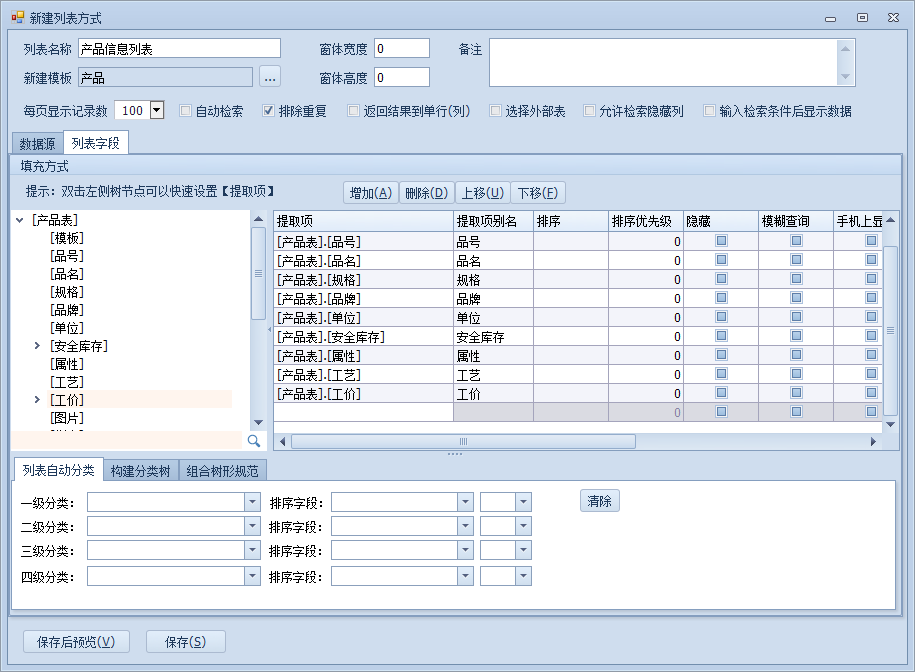Image resolution: width=915 pixels, height=672 pixels.
Task: Click the tree search input field
Action: [127, 440]
